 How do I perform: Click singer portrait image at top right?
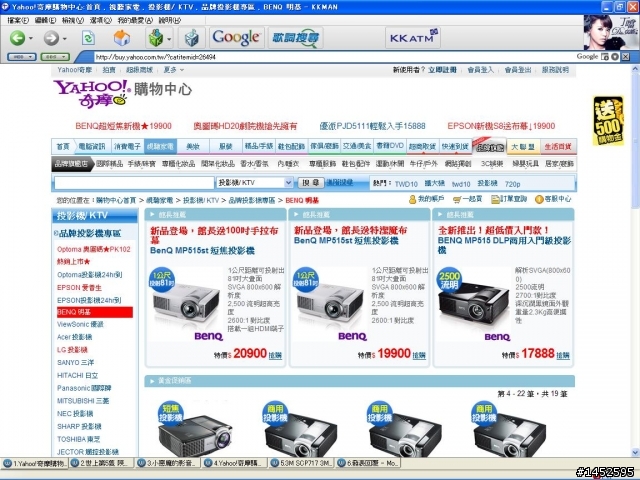(x=611, y=32)
